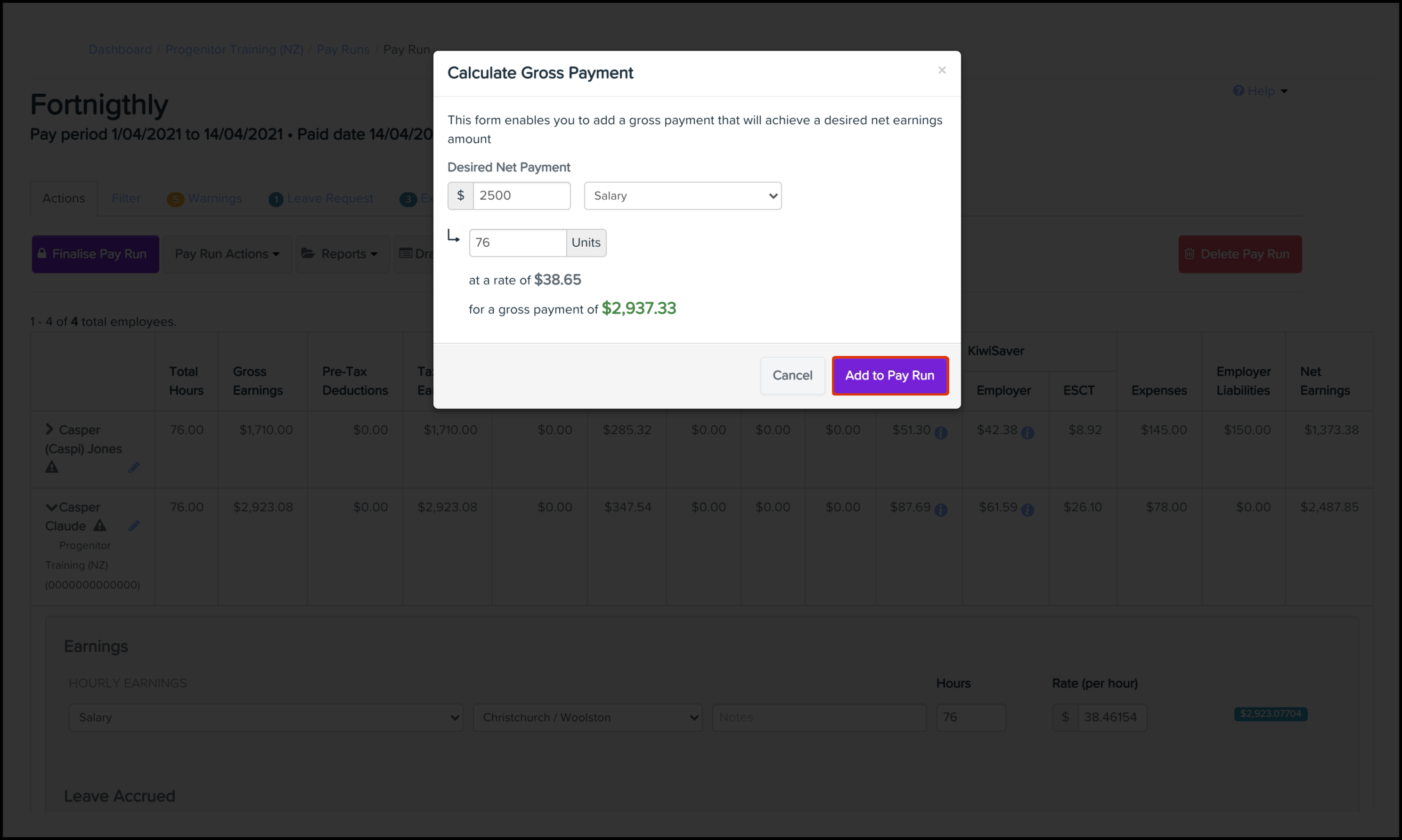The width and height of the screenshot is (1402, 840).
Task: Click the lock icon on Finalise Pay Run
Action: (x=42, y=254)
